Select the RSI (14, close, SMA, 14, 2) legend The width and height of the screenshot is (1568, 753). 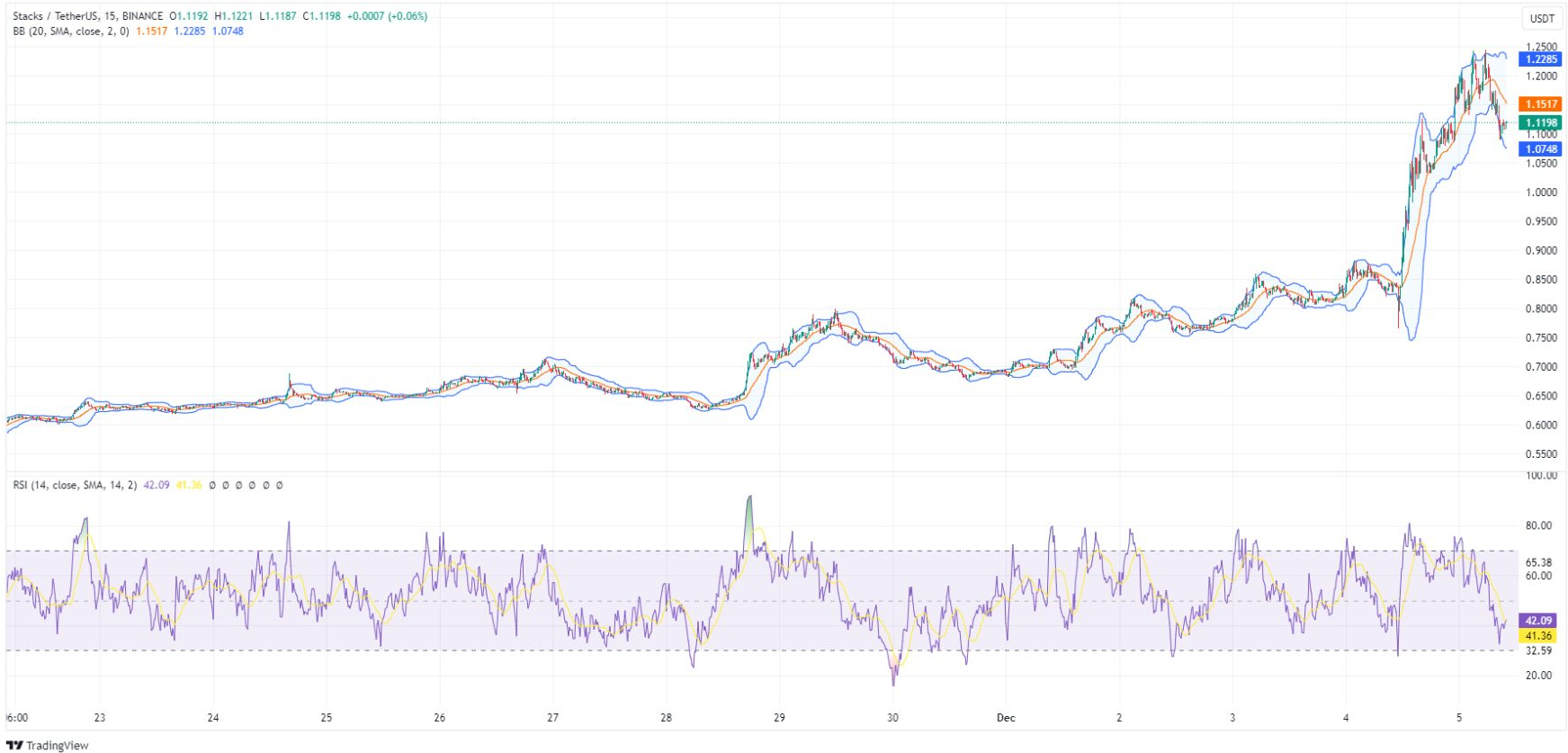point(75,485)
